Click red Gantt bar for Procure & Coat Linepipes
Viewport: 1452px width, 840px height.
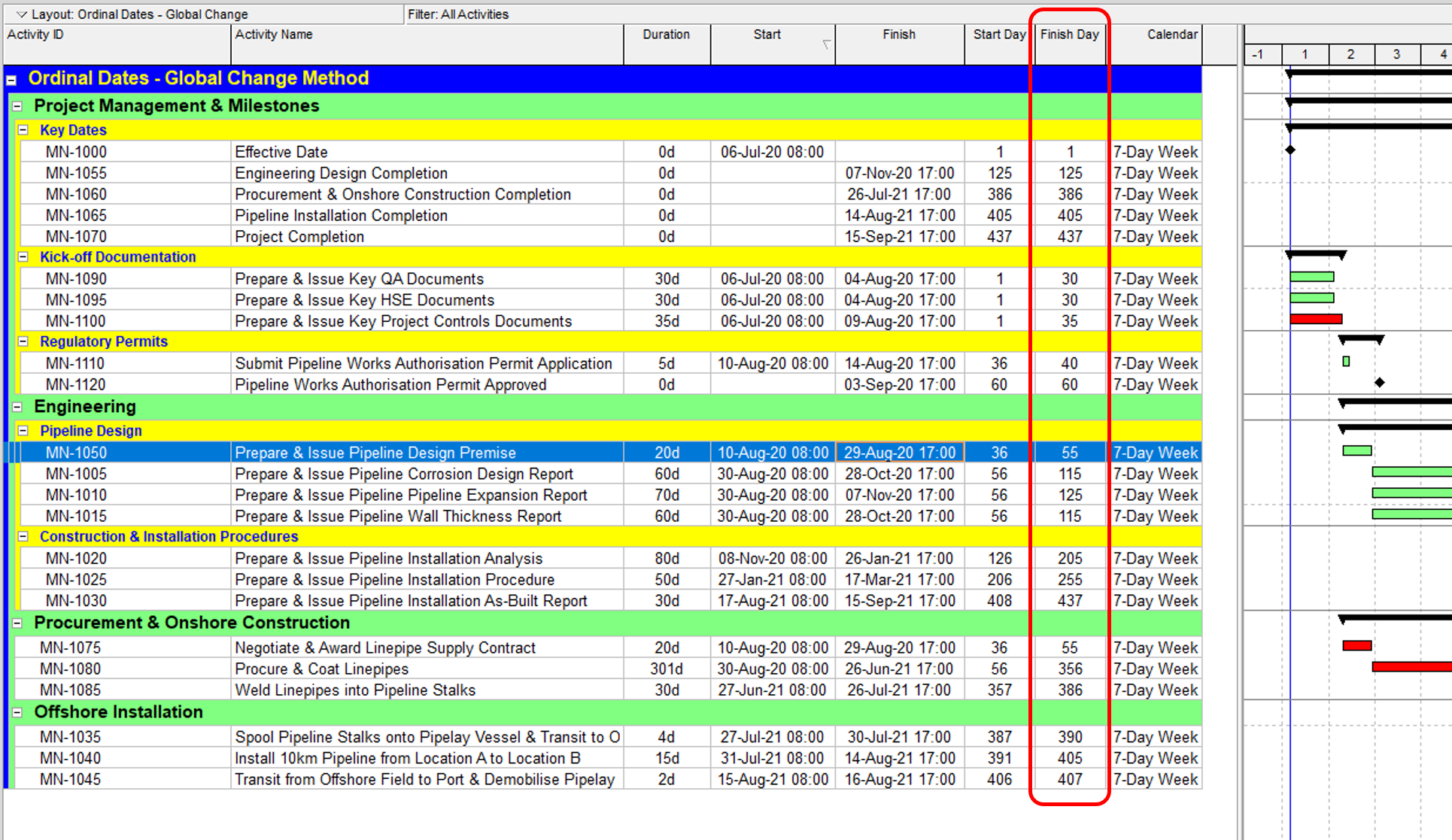click(x=1411, y=667)
